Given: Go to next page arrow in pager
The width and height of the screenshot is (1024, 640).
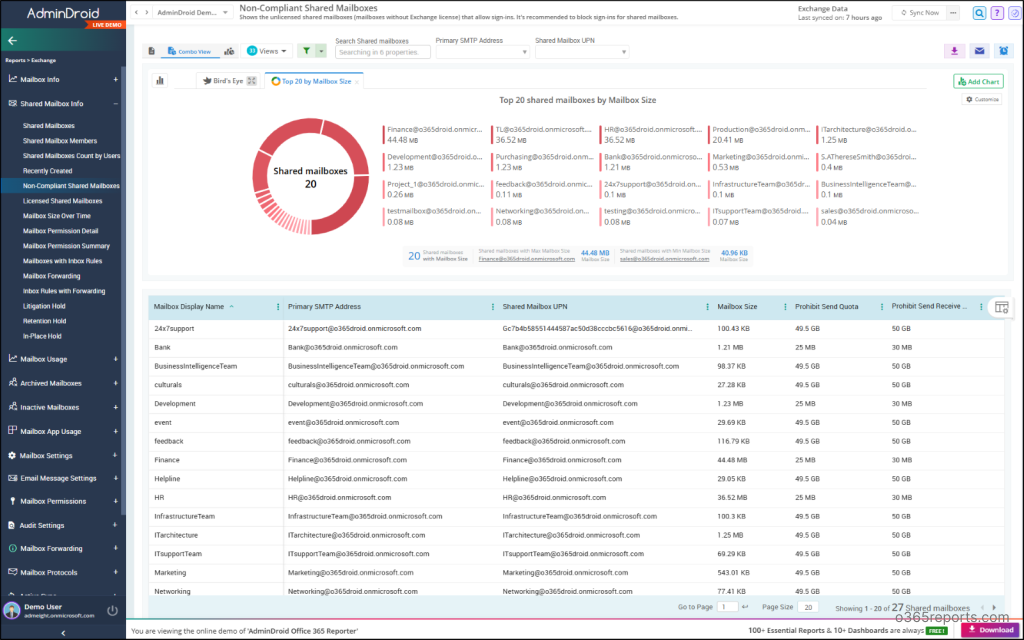Looking at the screenshot, I should (995, 607).
